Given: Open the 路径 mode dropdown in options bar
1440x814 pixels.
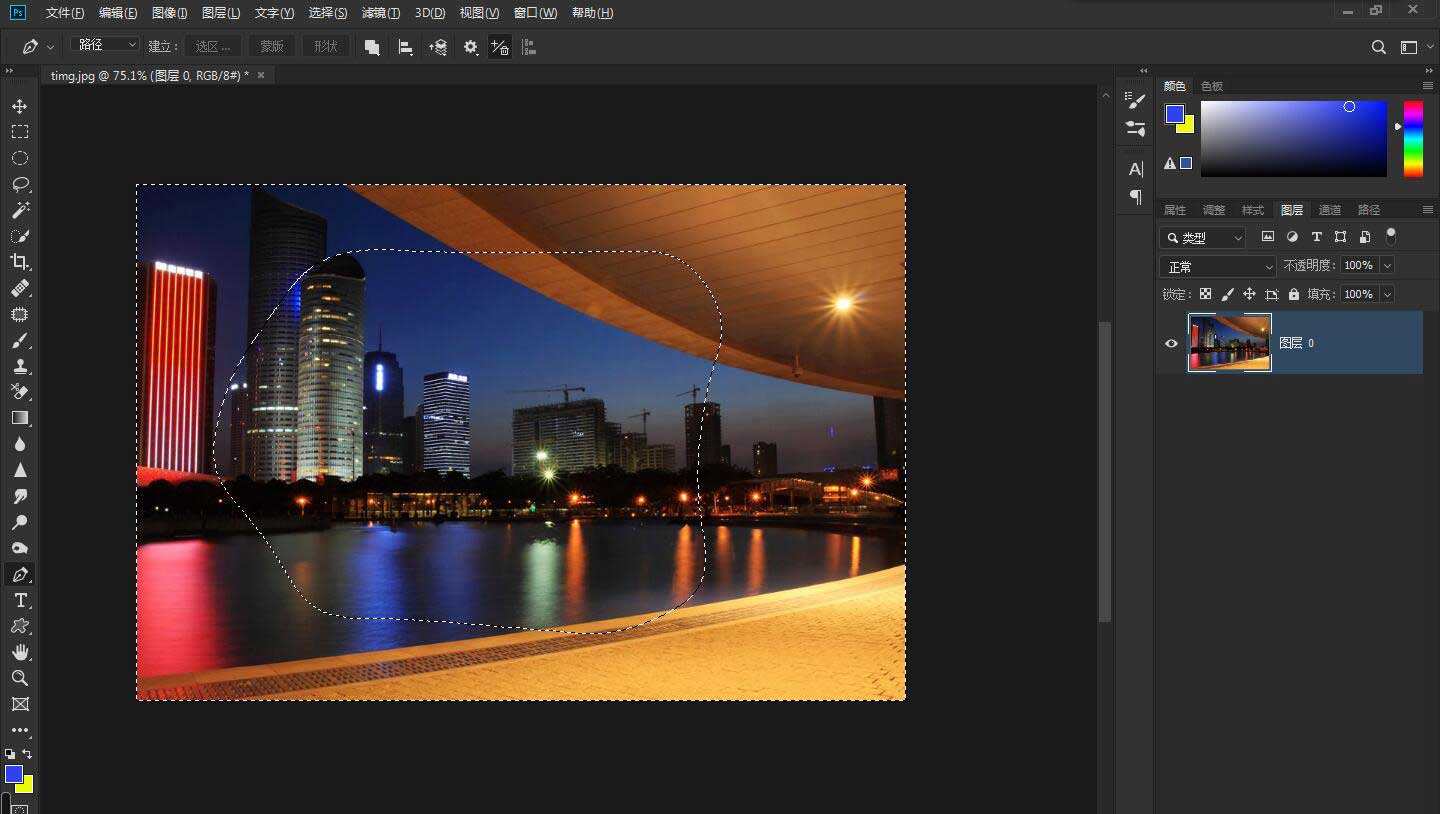Looking at the screenshot, I should tap(104, 45).
